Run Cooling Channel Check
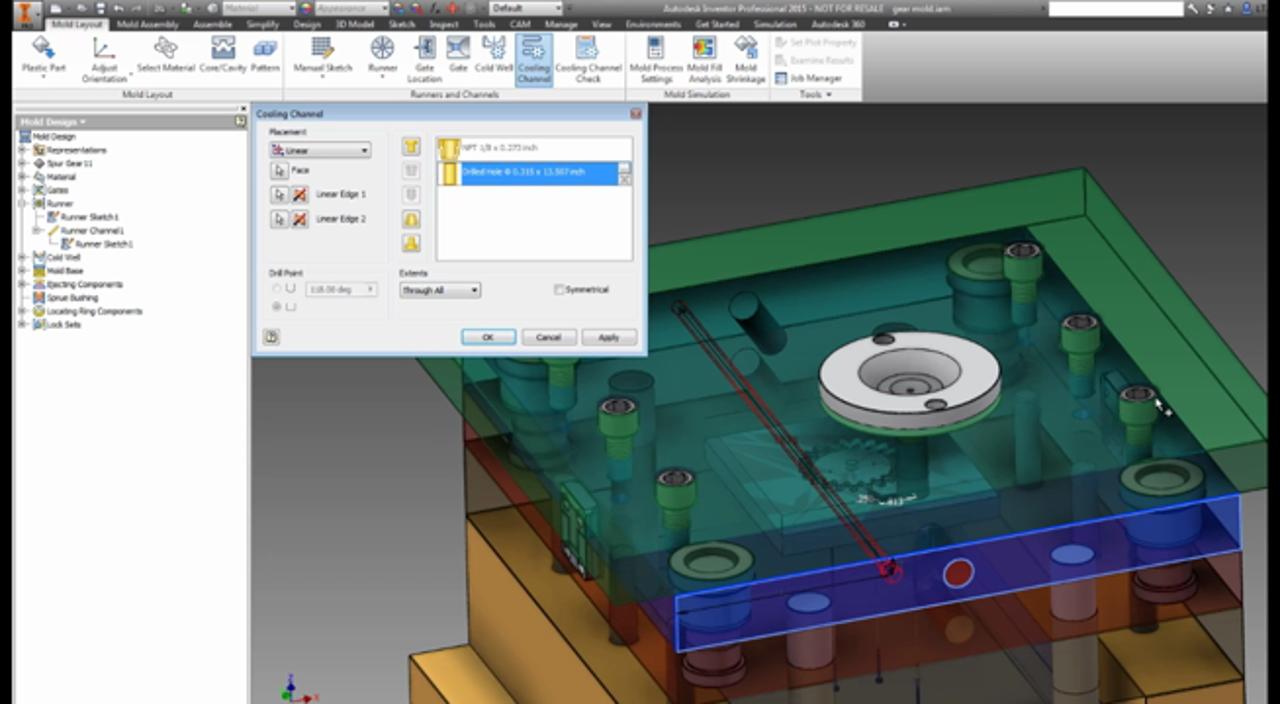Image resolution: width=1280 pixels, height=704 pixels. (x=587, y=60)
